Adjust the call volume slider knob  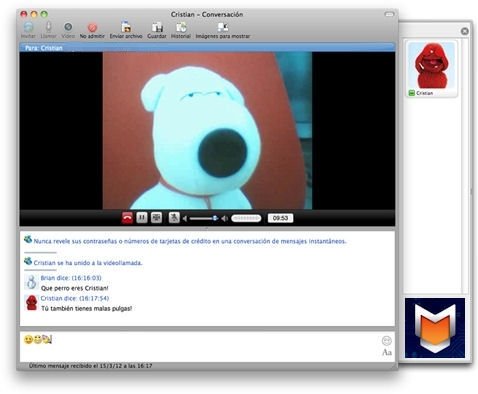click(215, 218)
